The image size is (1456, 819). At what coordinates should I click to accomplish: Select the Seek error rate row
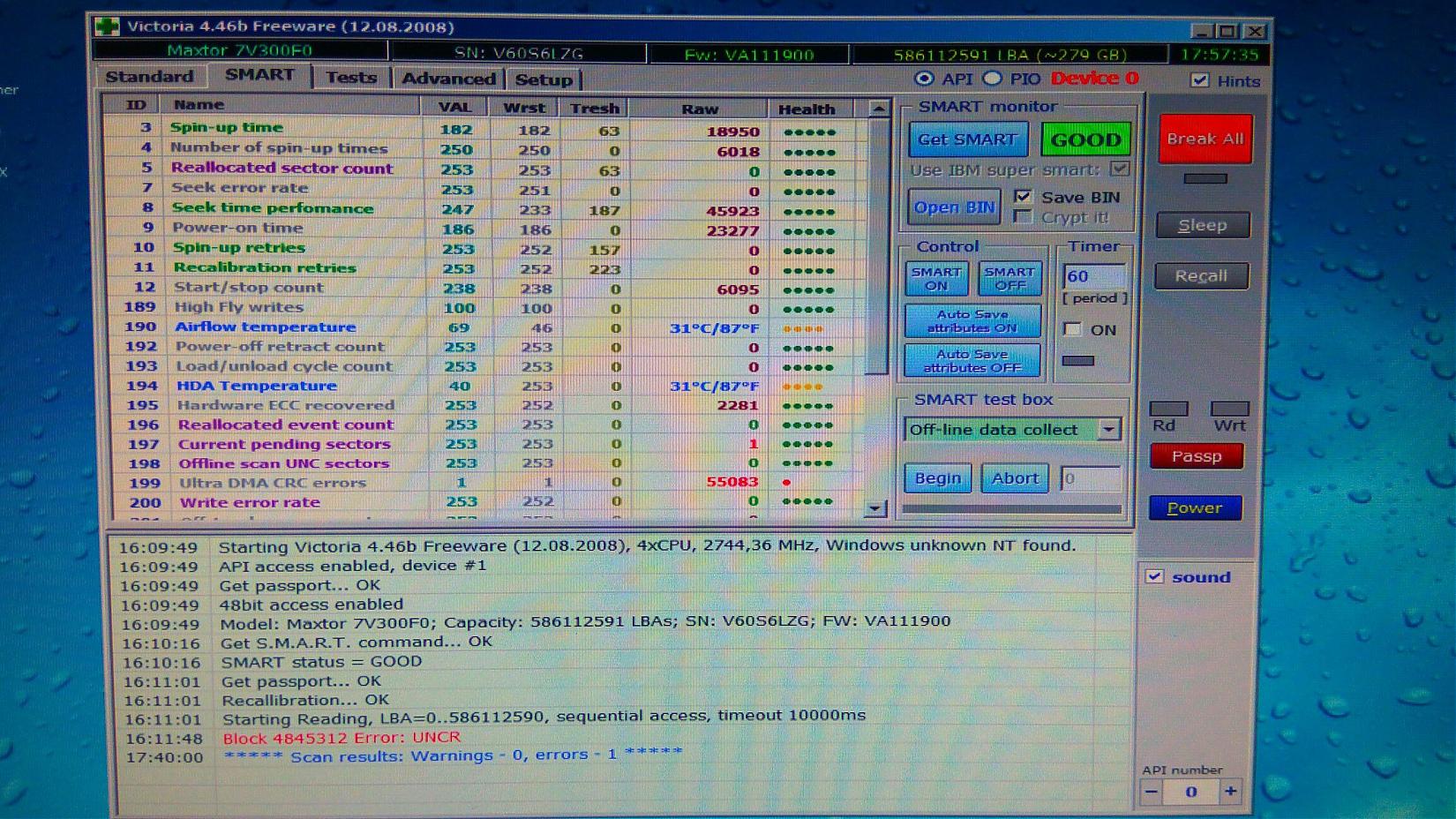484,189
